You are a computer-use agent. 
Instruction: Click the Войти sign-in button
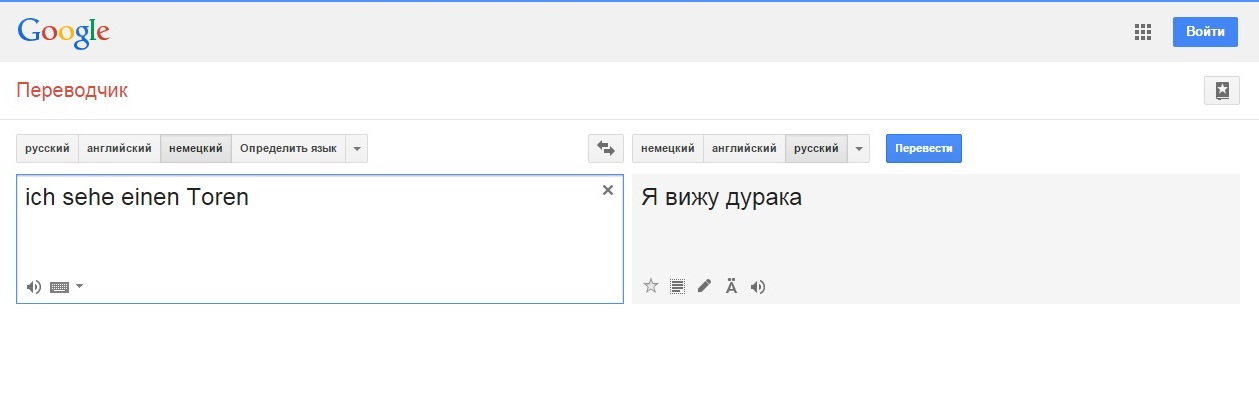click(1205, 32)
